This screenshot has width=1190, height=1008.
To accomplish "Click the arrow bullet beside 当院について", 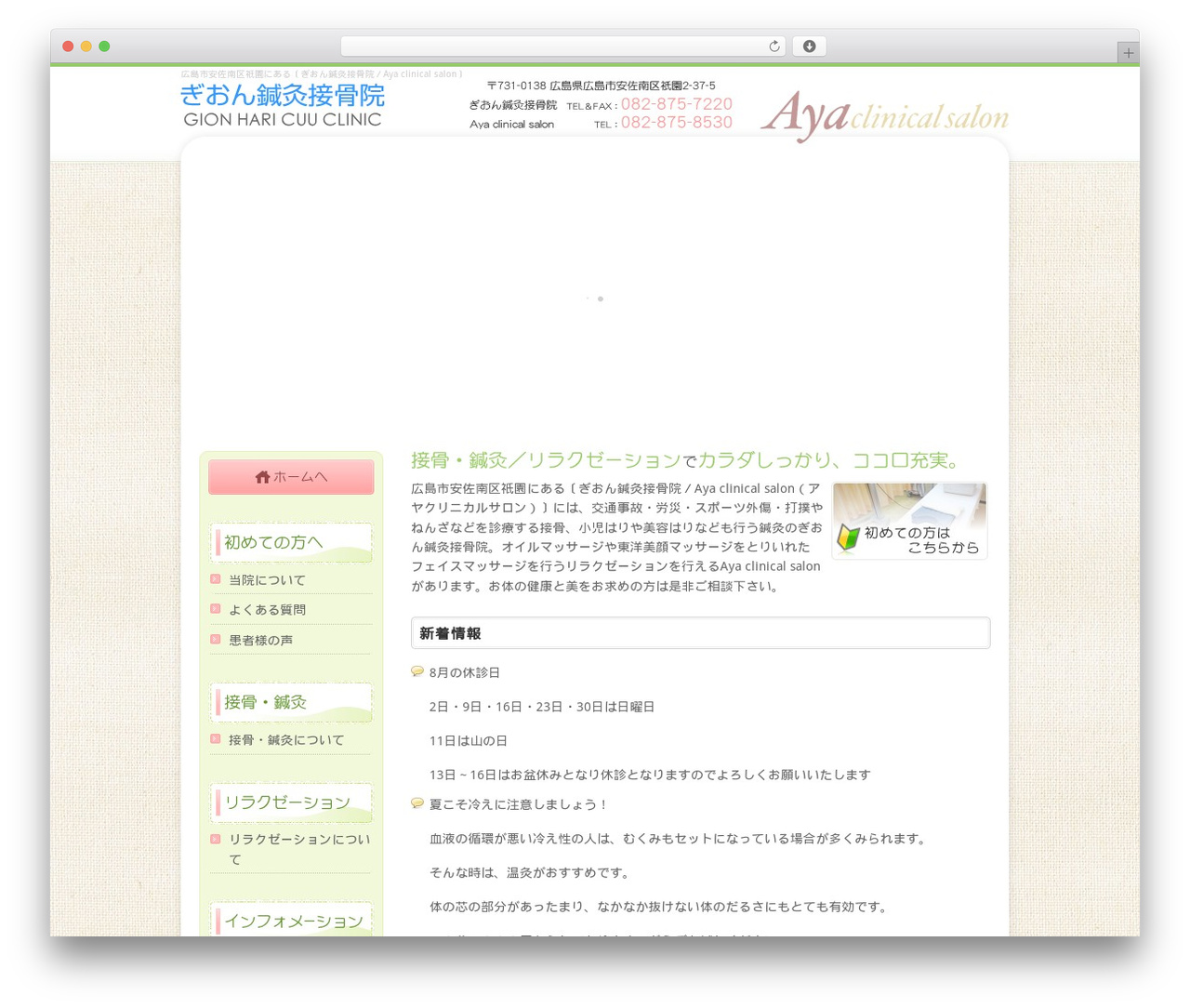I will pyautogui.click(x=216, y=579).
